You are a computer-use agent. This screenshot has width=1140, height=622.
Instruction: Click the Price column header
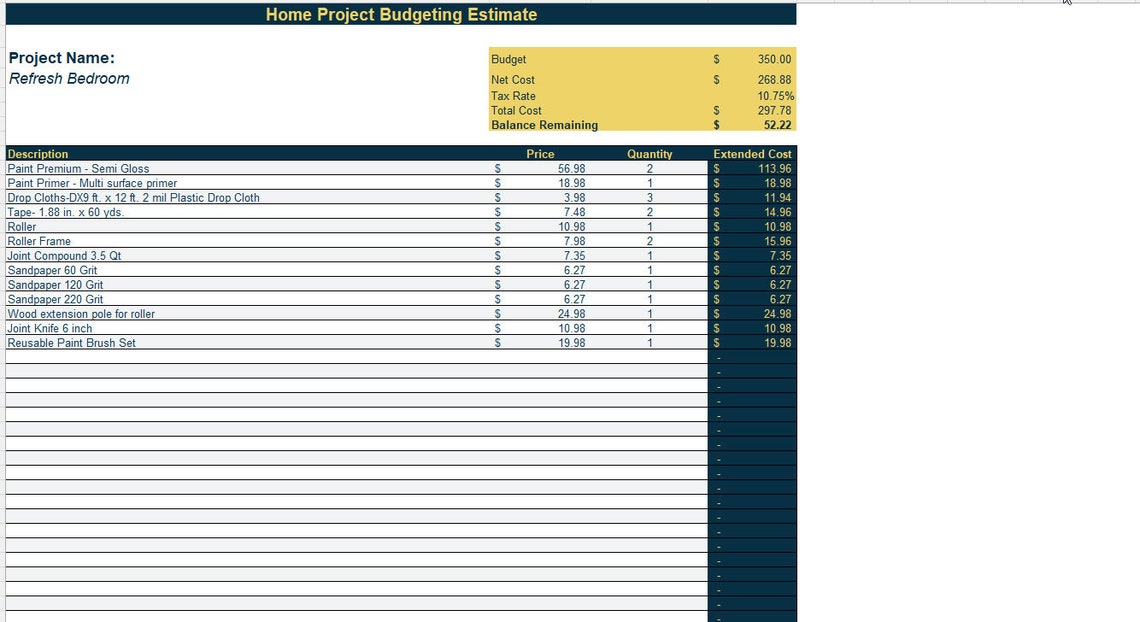[540, 154]
